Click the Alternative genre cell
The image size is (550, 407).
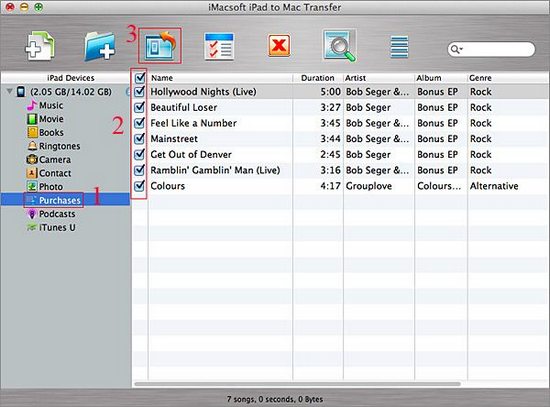[494, 186]
